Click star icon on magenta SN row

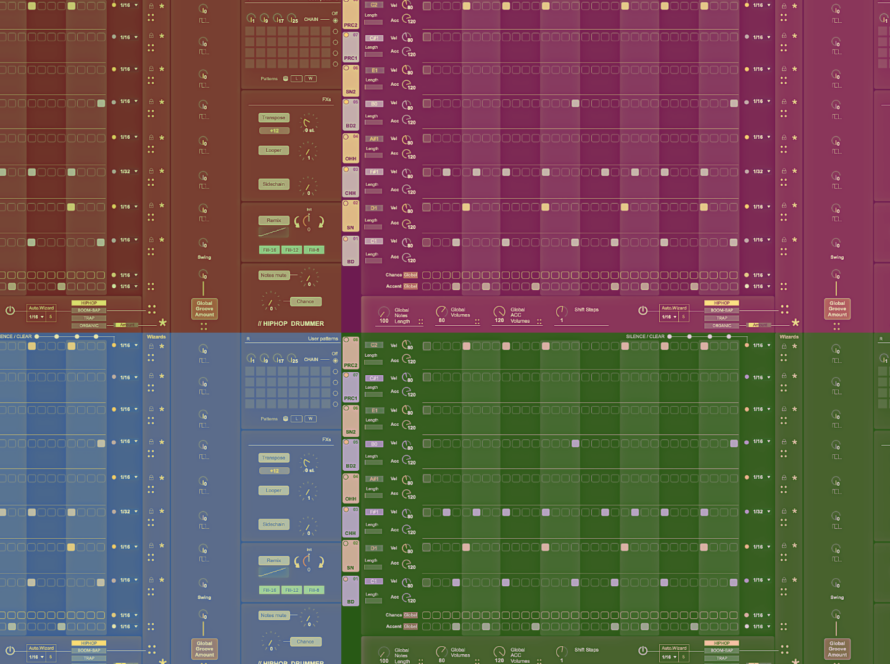796,206
